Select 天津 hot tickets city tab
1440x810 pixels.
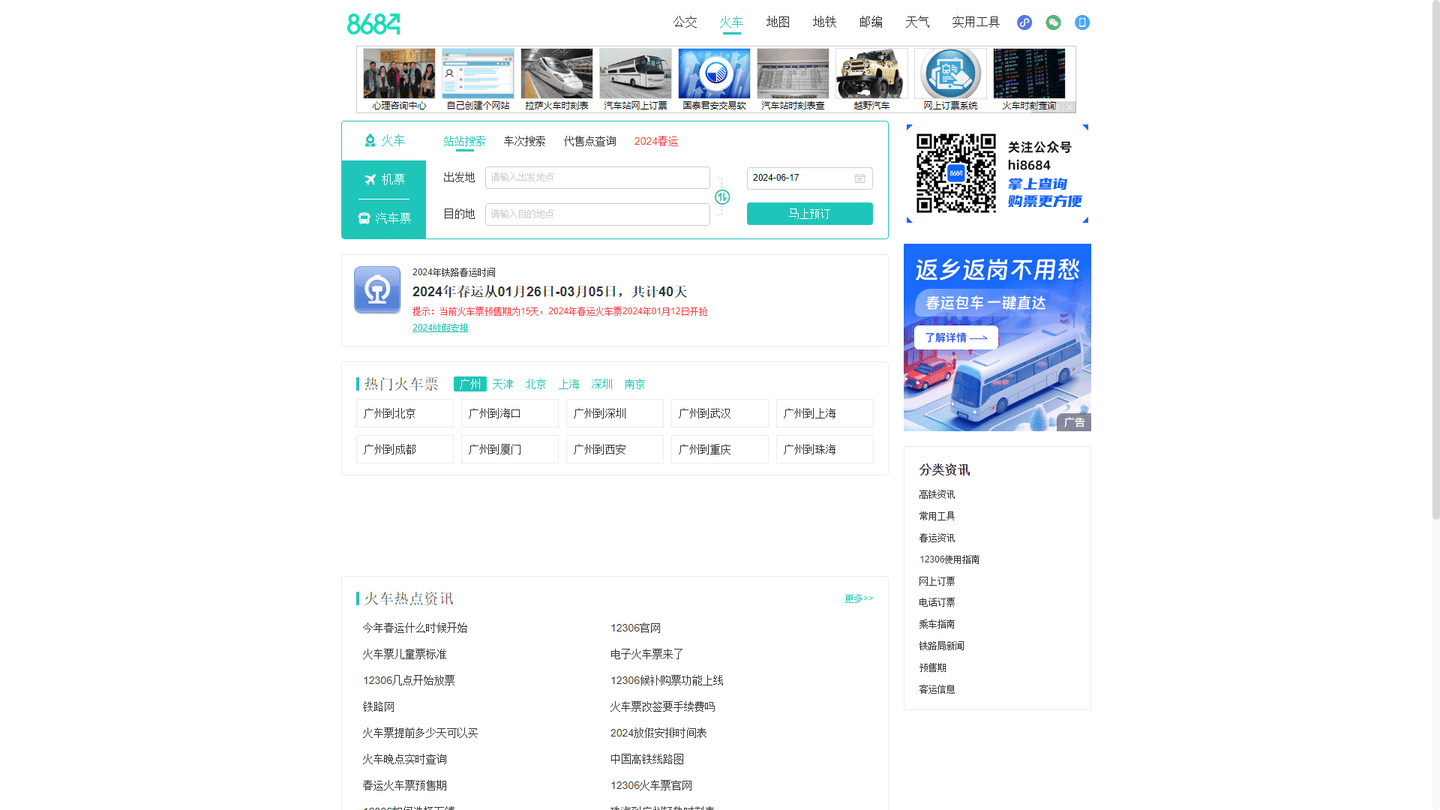[503, 384]
